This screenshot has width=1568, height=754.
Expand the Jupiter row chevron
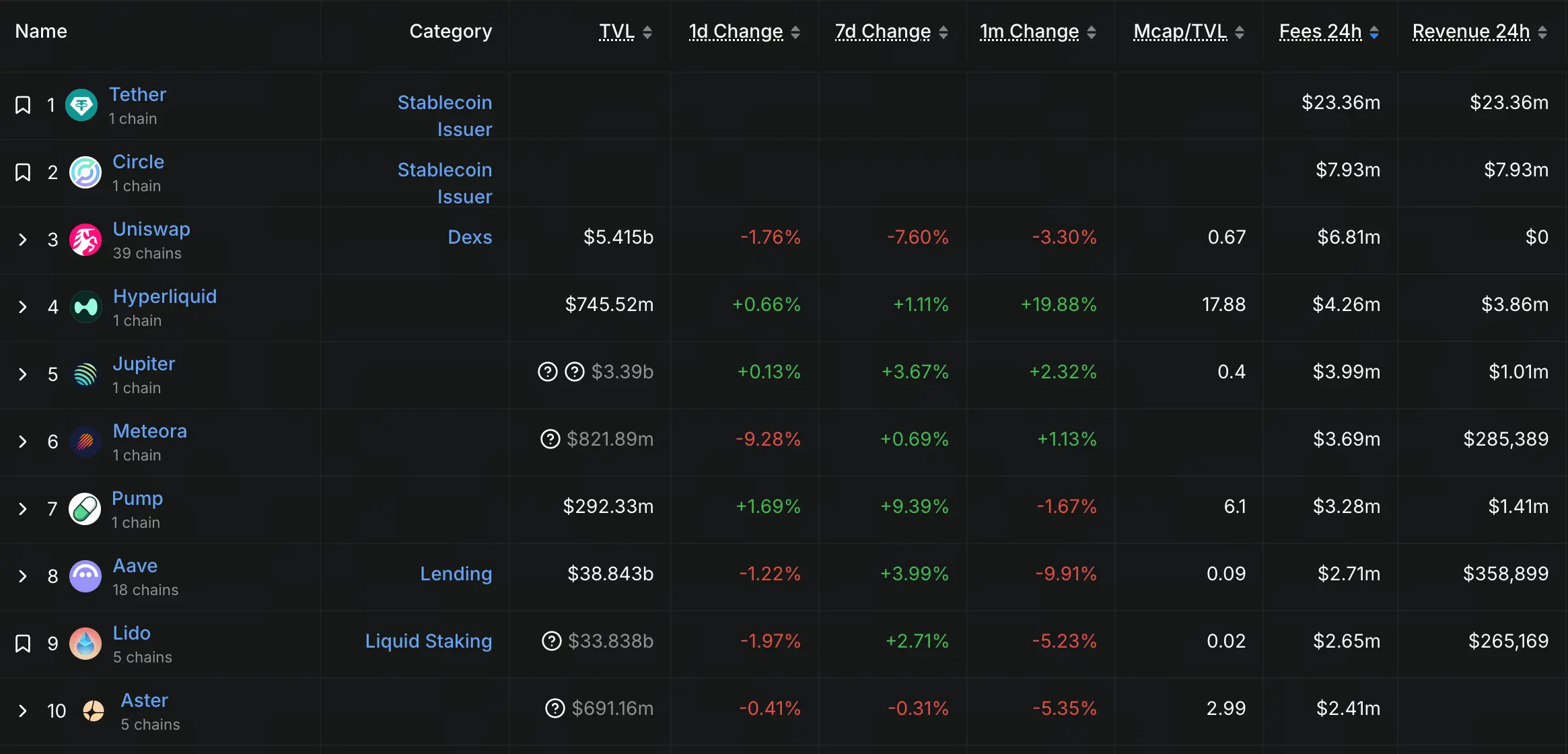23,374
